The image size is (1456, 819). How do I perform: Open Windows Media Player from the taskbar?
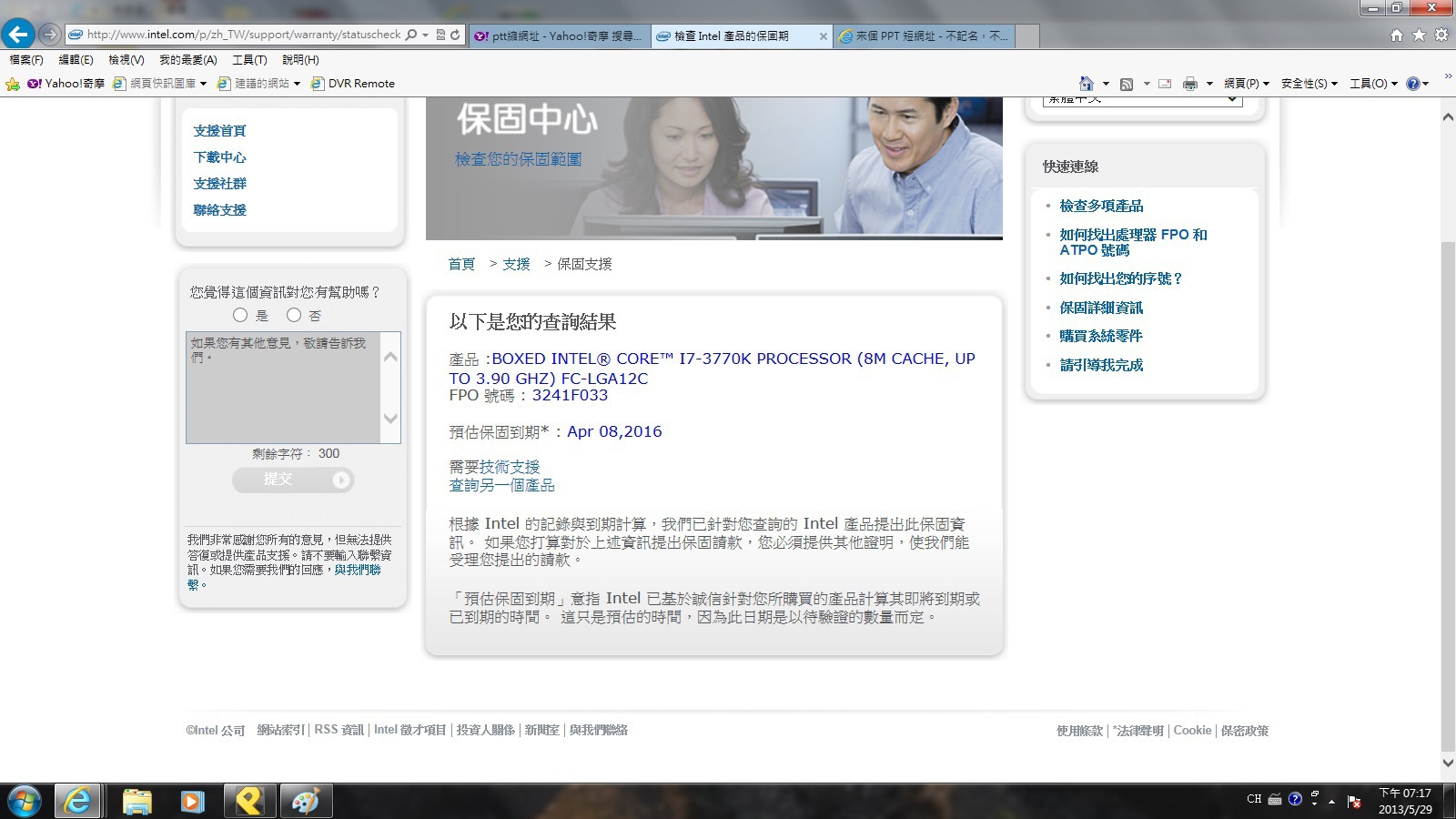192,802
